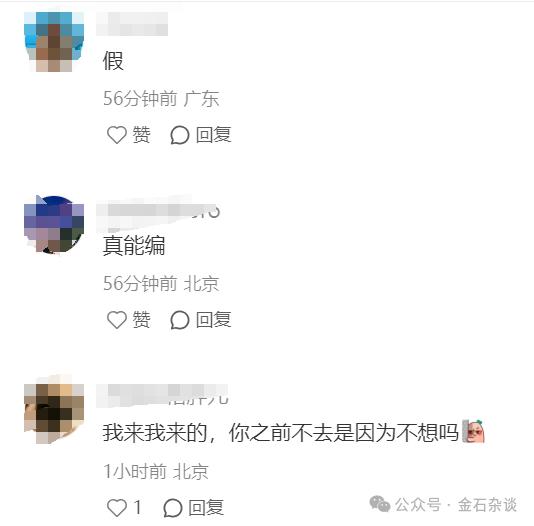Click "赞" label under "假" comment
The image size is (534, 526).
click(x=141, y=135)
